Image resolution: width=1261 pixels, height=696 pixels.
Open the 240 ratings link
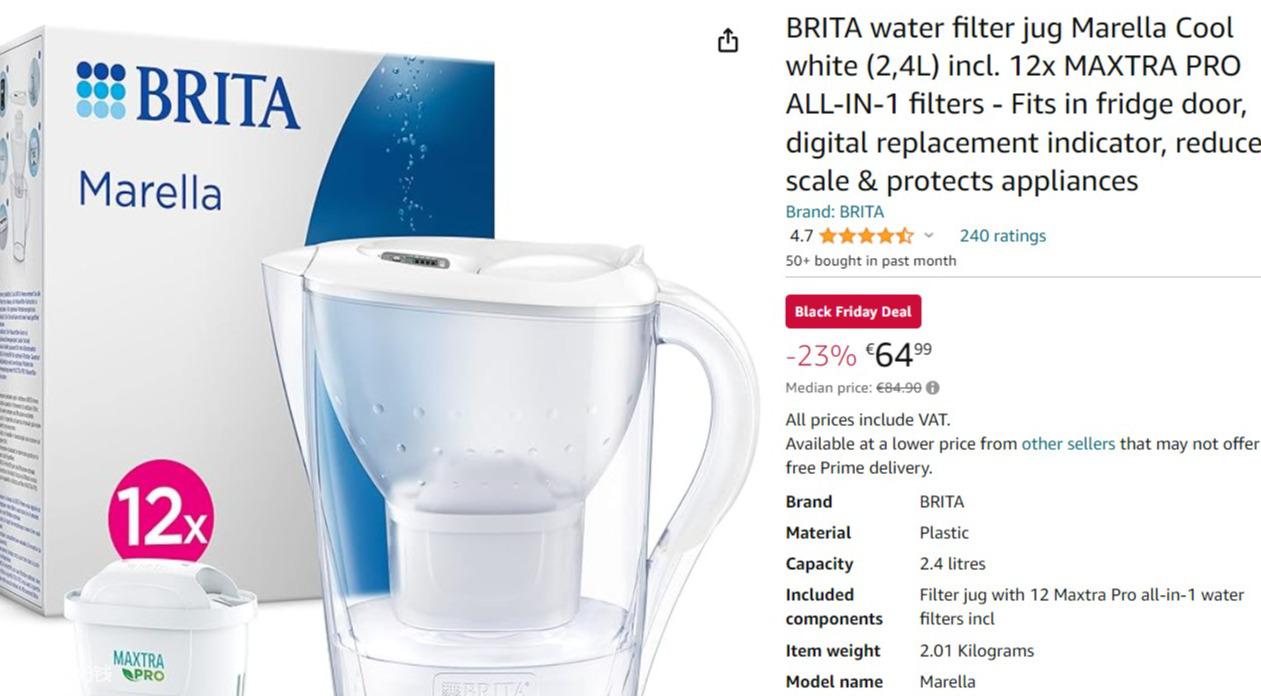coord(1002,236)
